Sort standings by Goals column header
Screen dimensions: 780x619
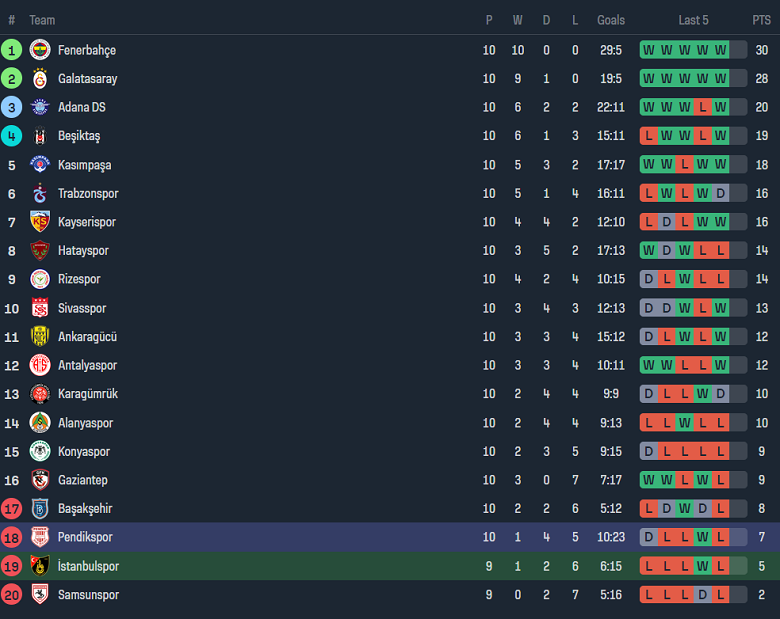pos(611,20)
